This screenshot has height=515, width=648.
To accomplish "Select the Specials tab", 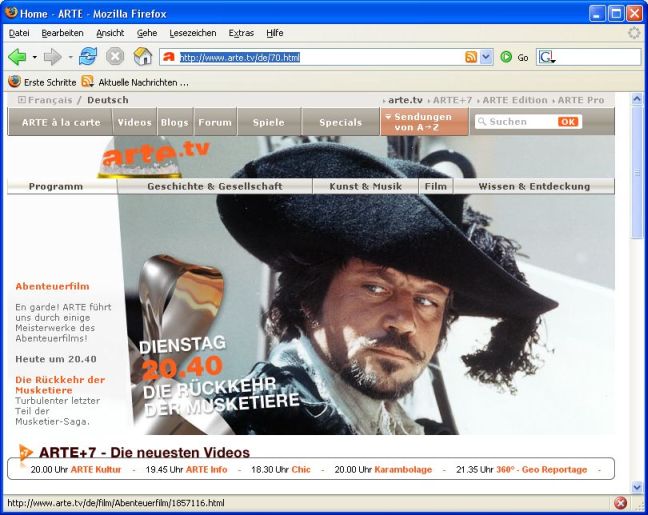I will [341, 122].
